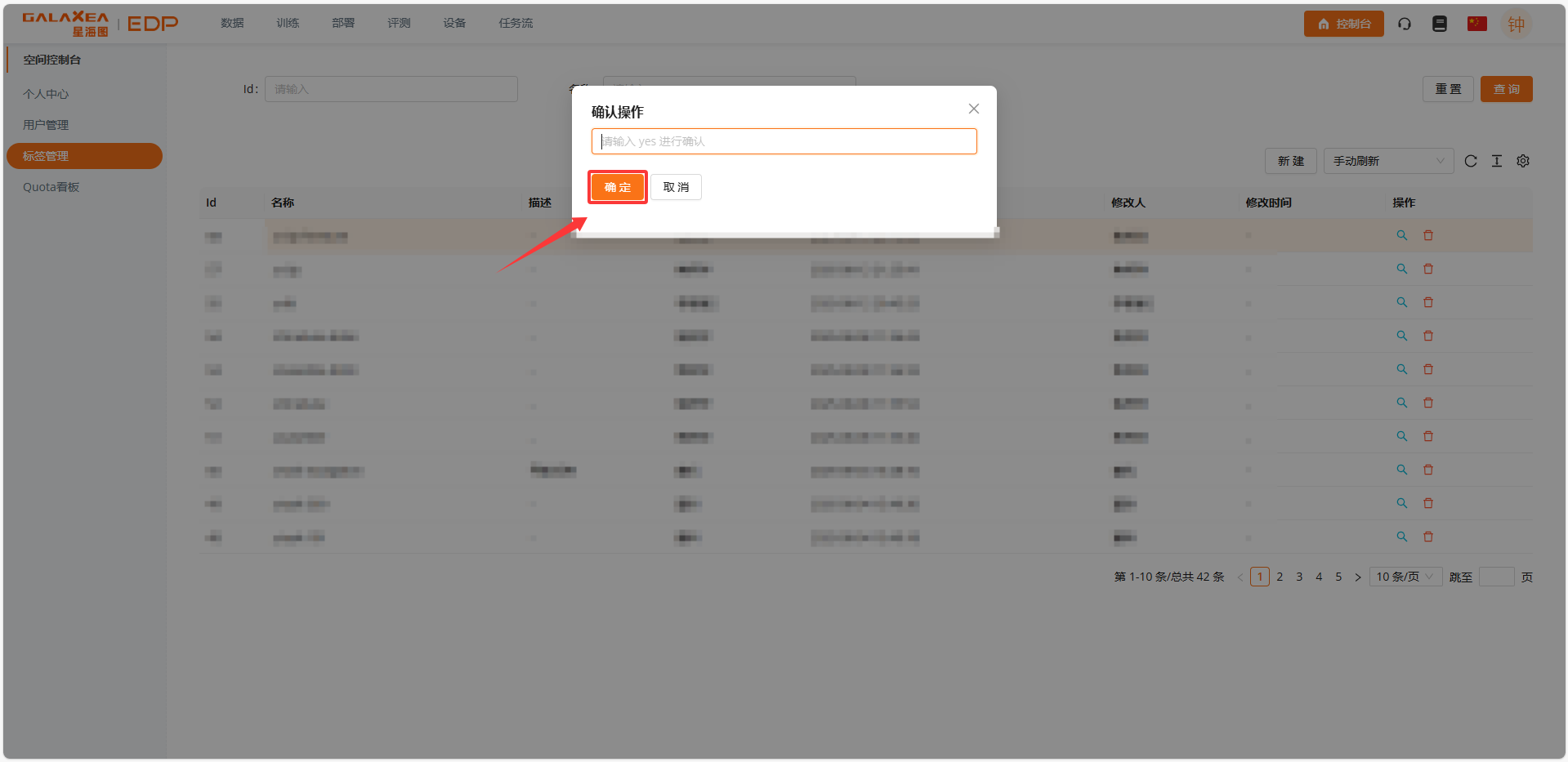Viewport: 1568px width, 762px height.
Task: Select the 训练 top navigation menu
Action: pyautogui.click(x=288, y=23)
